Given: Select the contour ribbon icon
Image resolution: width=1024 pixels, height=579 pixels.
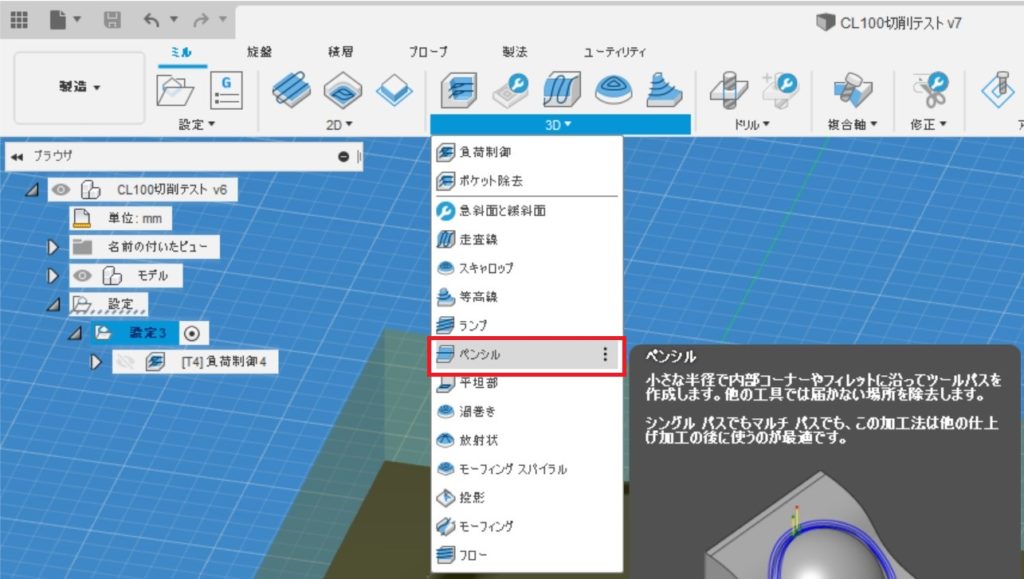Looking at the screenshot, I should (x=664, y=89).
